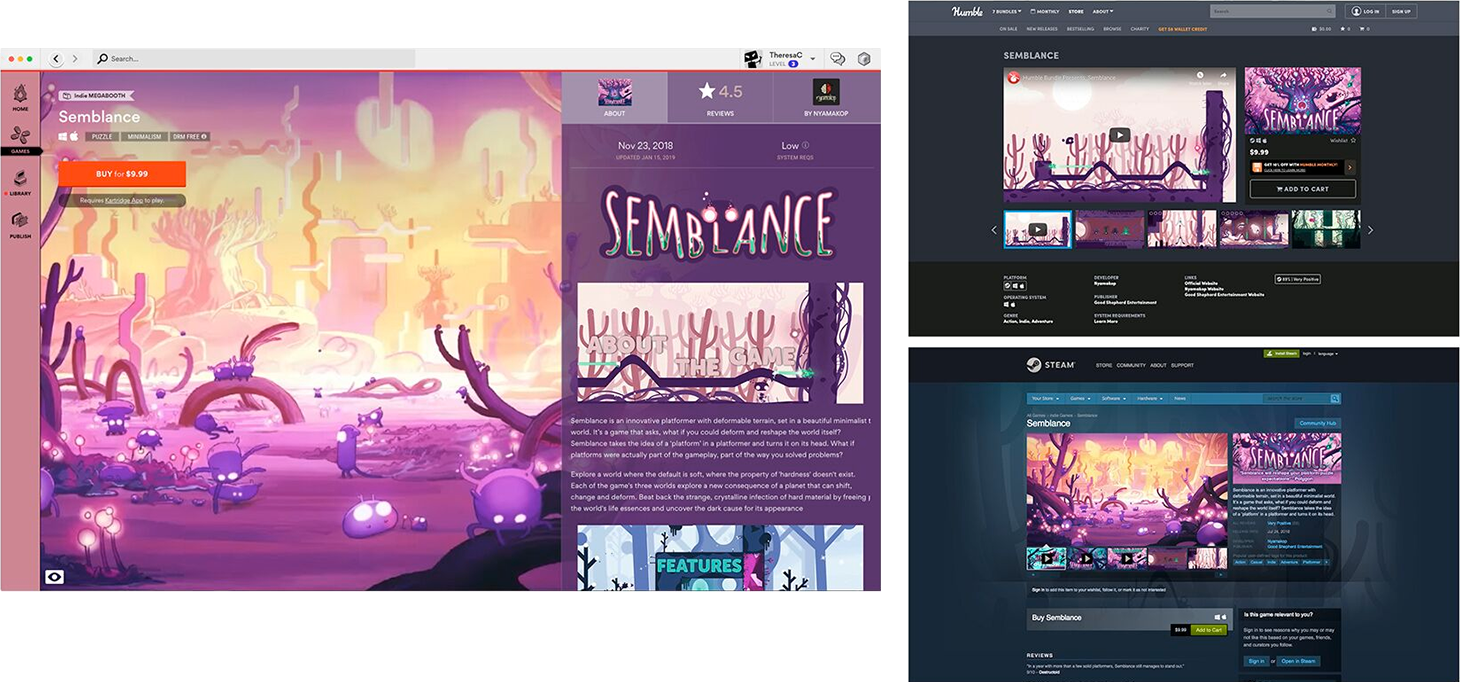Open the BY NYAMAKOP developer tab
Image resolution: width=1460 pixels, height=682 pixels.
pyautogui.click(x=826, y=97)
